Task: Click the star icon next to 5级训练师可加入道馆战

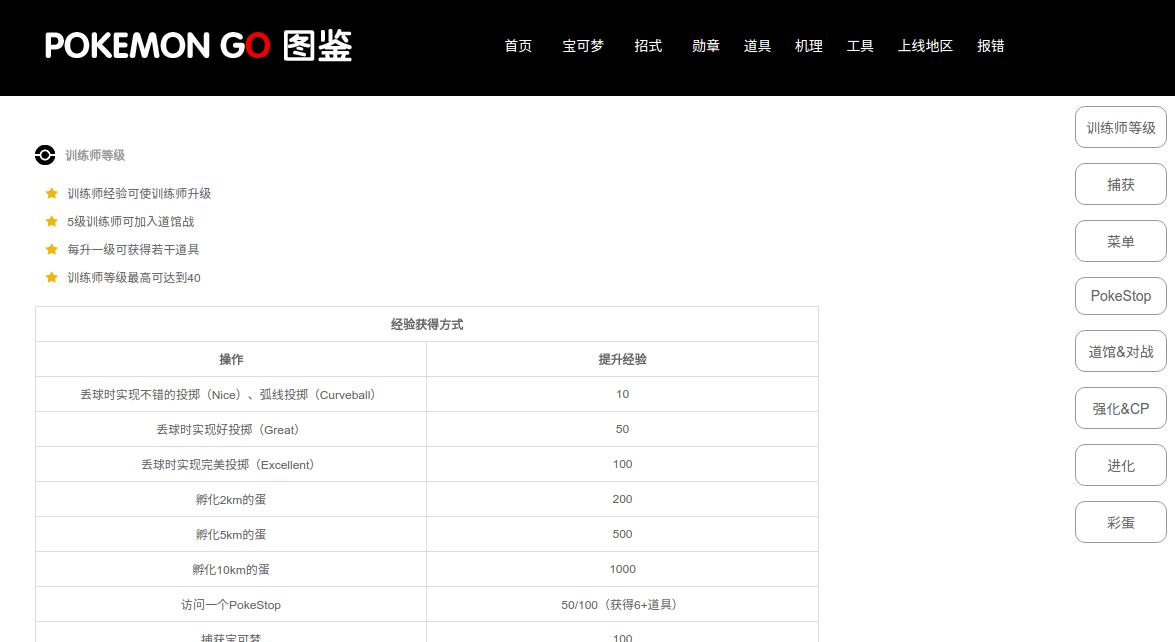Action: (52, 221)
